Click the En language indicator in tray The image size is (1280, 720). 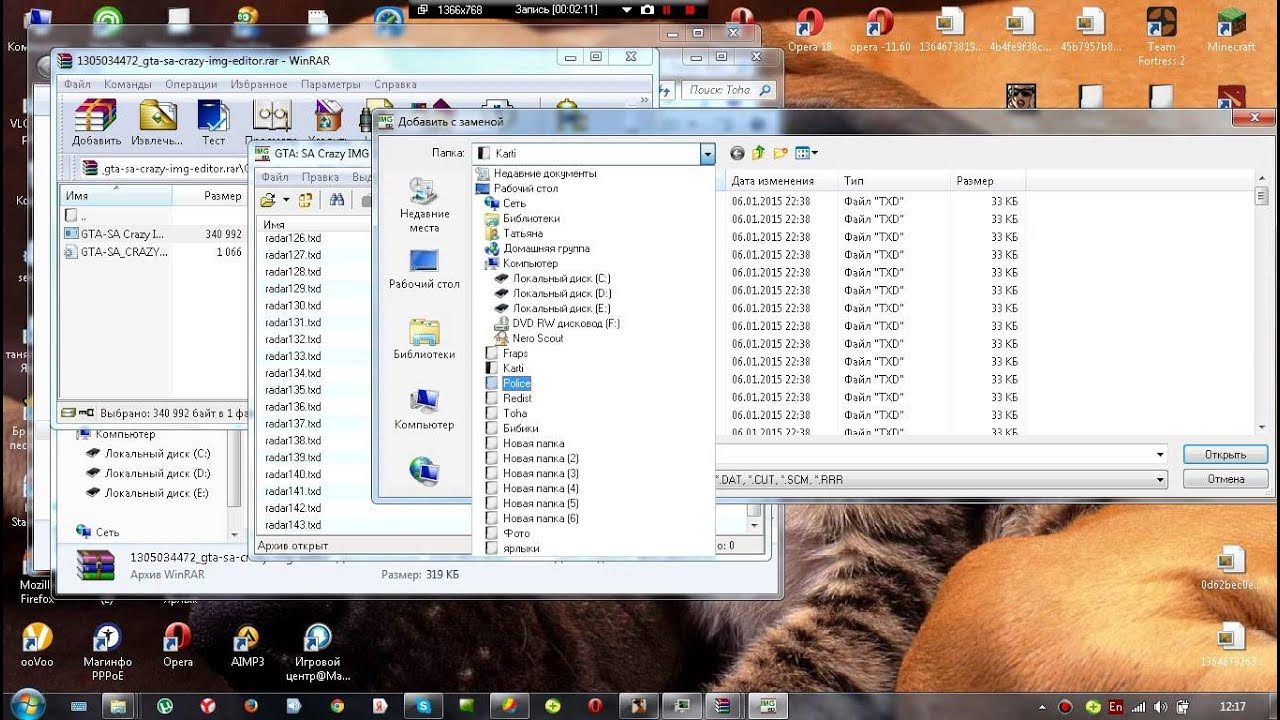point(1115,706)
